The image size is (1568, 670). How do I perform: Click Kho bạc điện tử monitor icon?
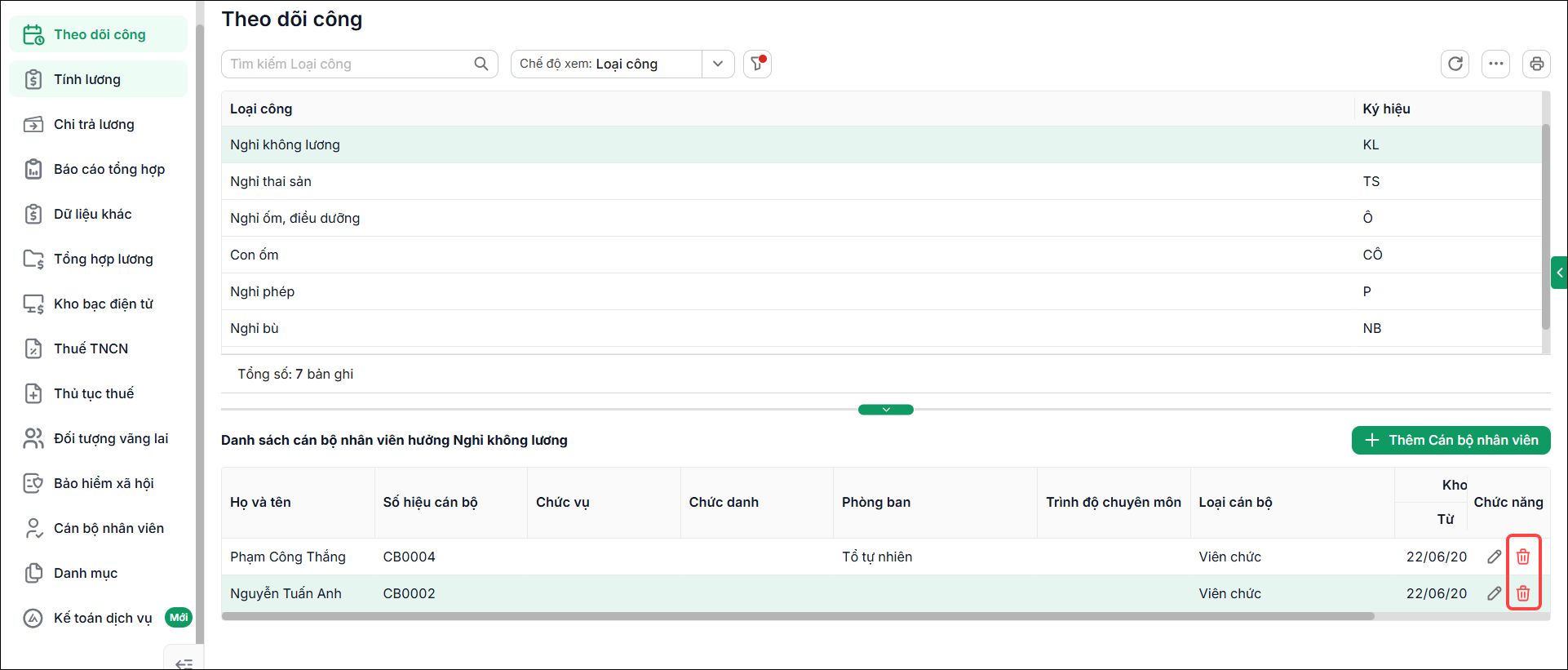(33, 304)
